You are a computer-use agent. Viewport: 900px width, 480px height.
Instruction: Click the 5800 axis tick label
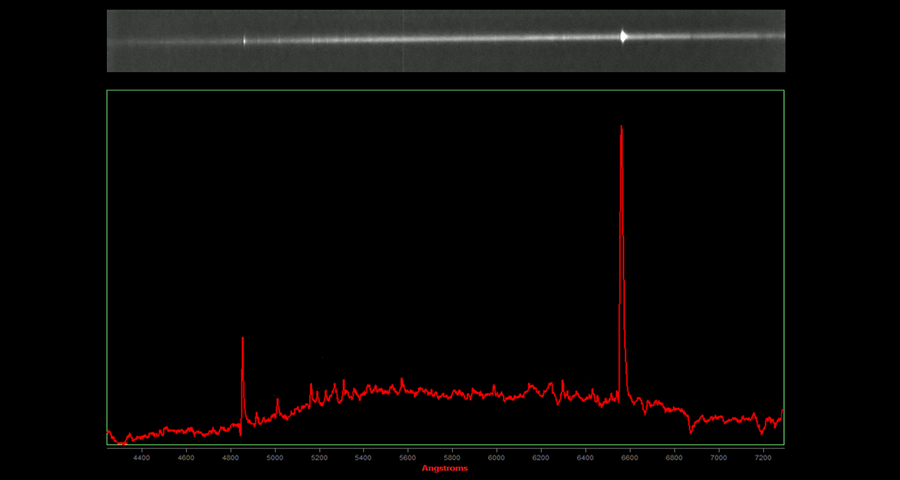pyautogui.click(x=452, y=458)
